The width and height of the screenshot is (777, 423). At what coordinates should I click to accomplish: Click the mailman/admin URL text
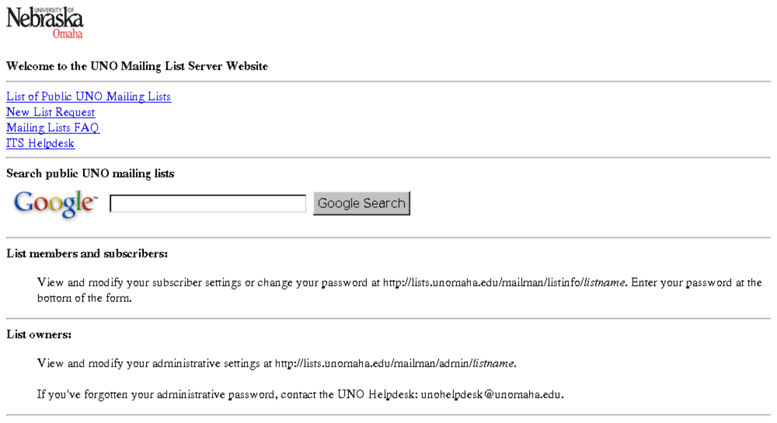point(395,364)
